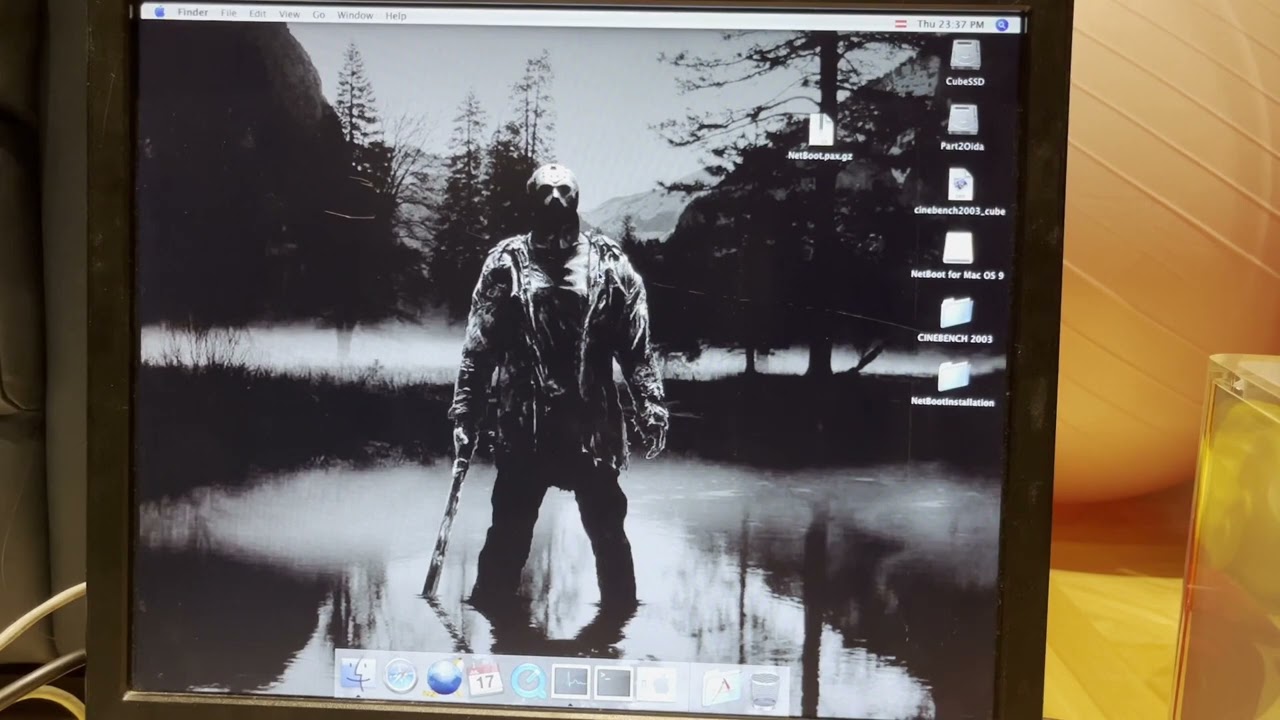The image size is (1280, 720).
Task: Select the NetBoot.pax.gz file icon
Action: 820,130
